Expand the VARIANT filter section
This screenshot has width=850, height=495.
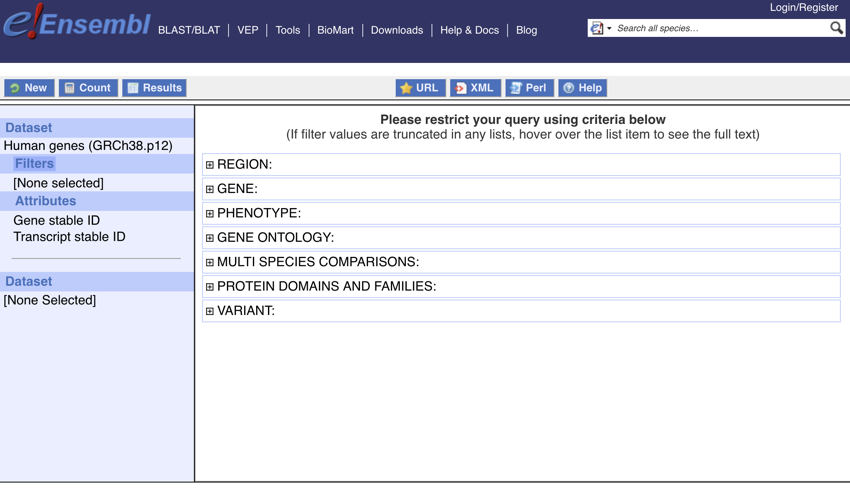point(210,311)
